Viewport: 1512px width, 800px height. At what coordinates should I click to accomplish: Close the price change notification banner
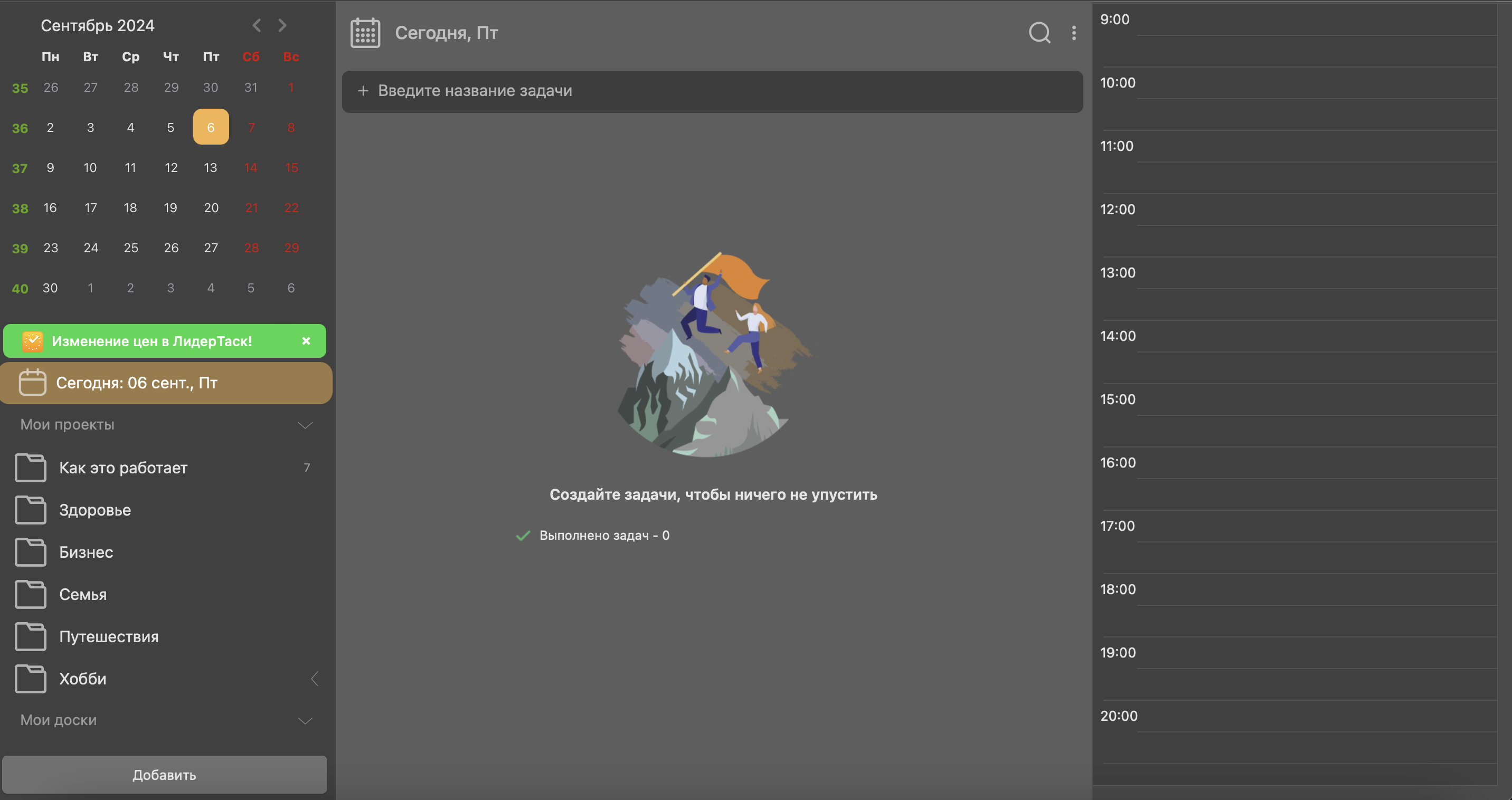click(x=306, y=341)
